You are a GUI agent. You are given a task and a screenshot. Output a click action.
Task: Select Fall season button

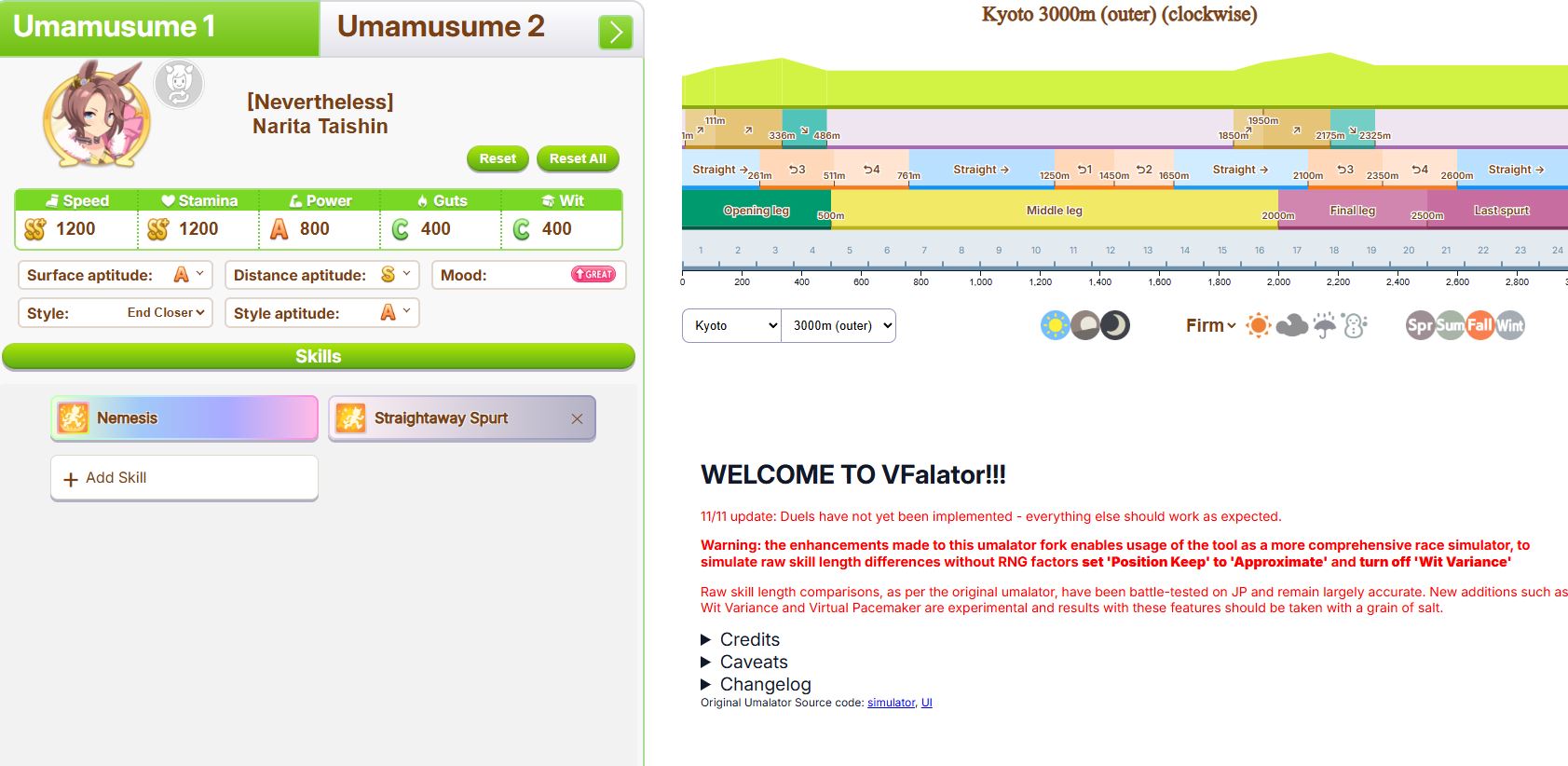(x=1479, y=325)
